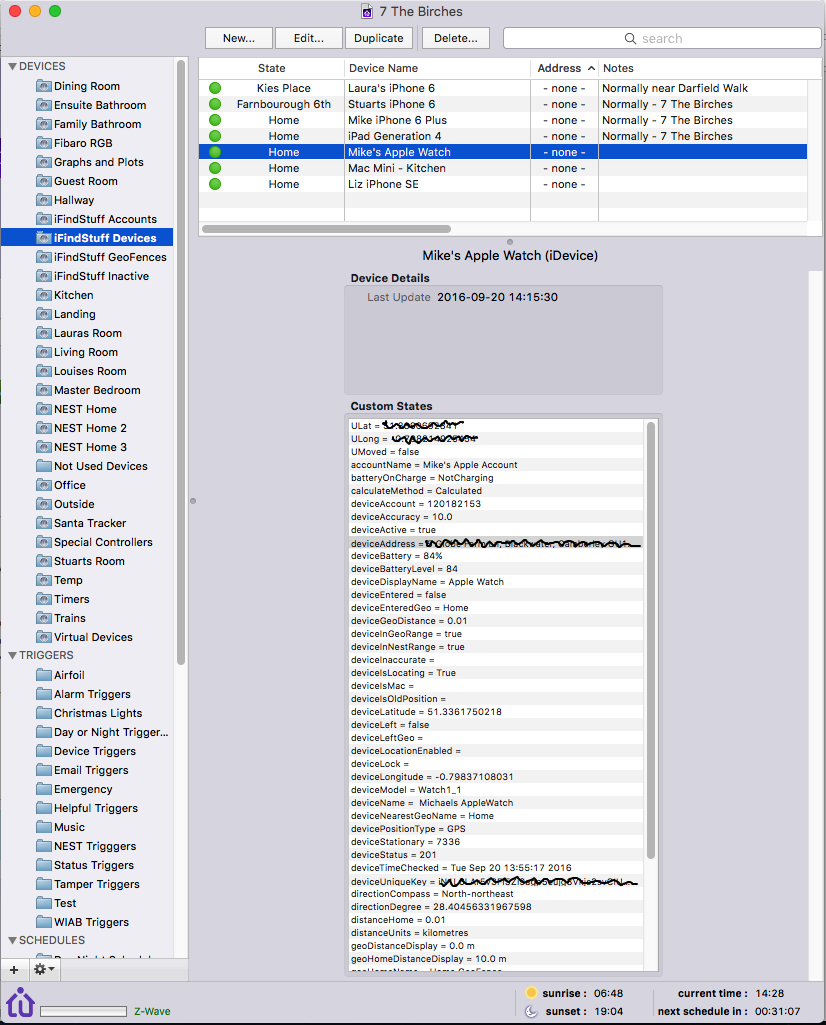
Task: Open the Santa Tracker folder icon
Action: point(44,523)
